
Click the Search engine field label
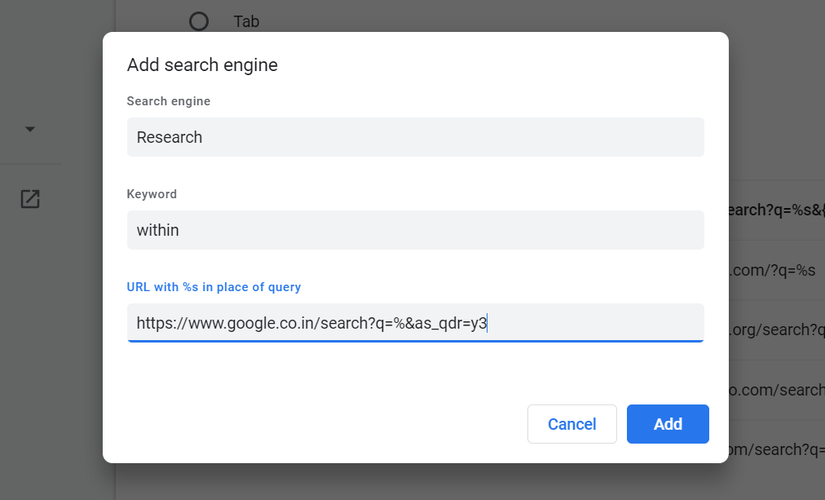(x=169, y=101)
